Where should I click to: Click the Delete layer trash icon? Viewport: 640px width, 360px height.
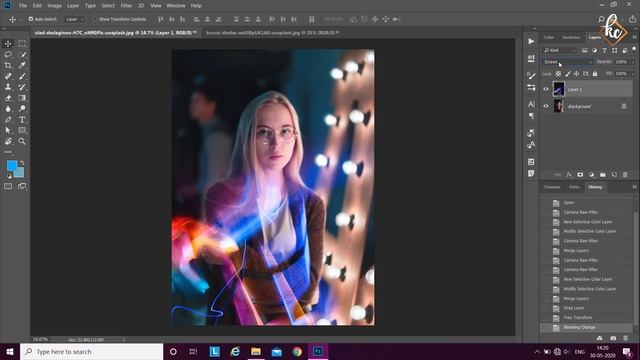tap(625, 175)
